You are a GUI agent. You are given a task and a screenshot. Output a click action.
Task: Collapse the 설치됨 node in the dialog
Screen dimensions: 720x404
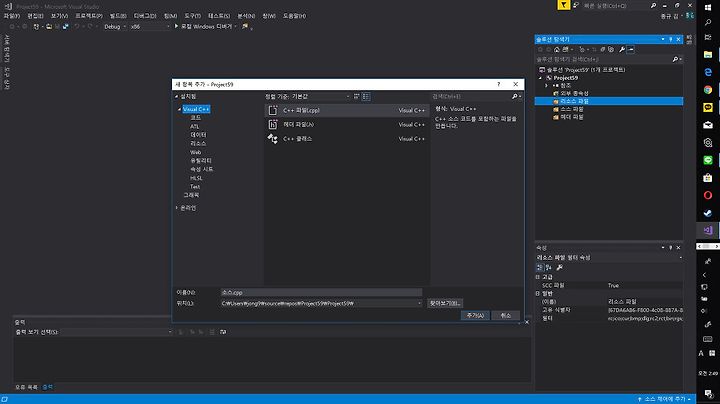[x=176, y=96]
